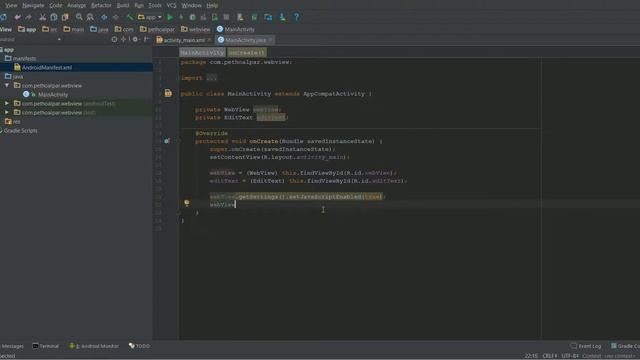The image size is (640, 360).
Task: Open the Analyze menu
Action: click(x=76, y=5)
